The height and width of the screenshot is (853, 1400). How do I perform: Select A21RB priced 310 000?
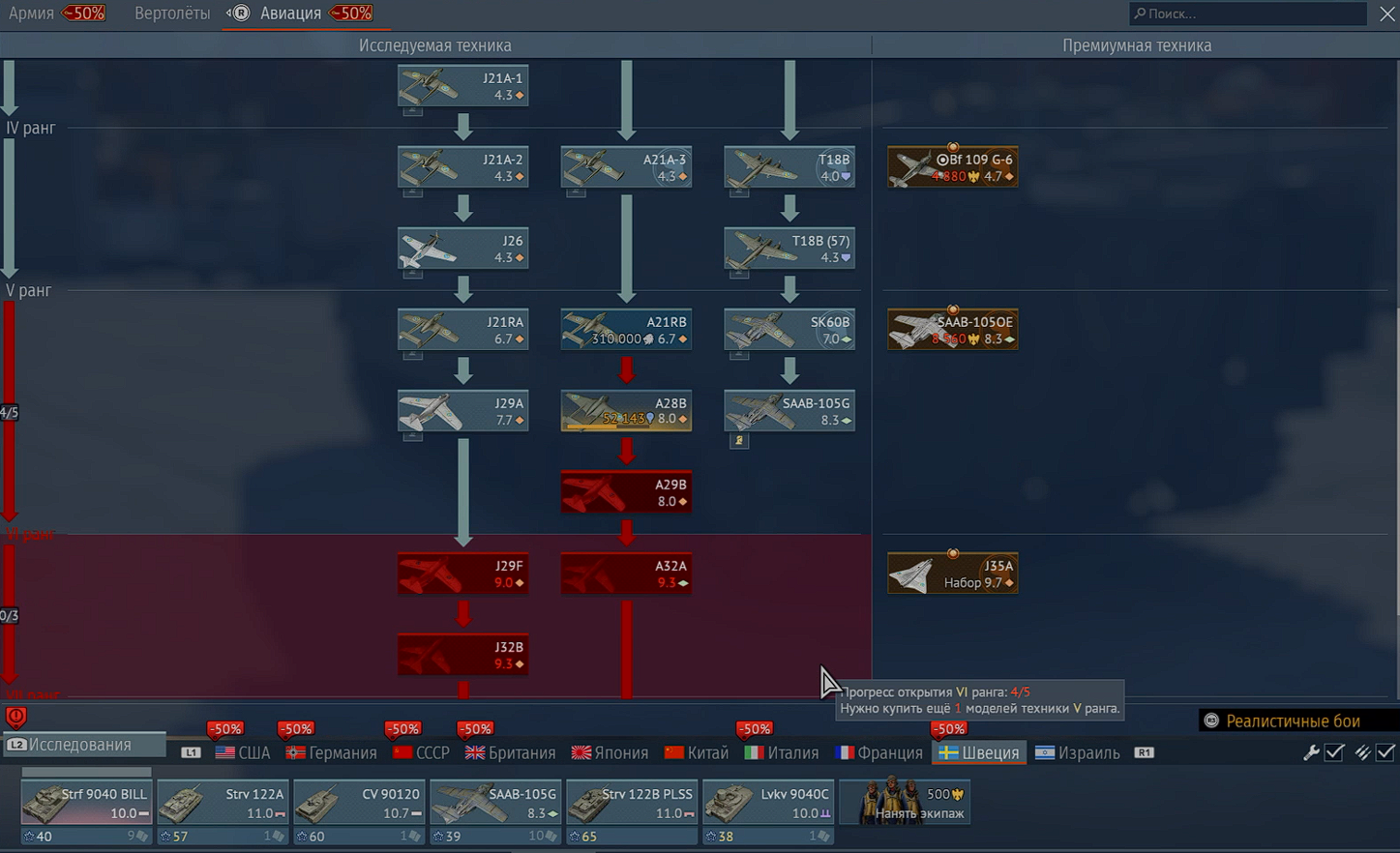click(626, 330)
